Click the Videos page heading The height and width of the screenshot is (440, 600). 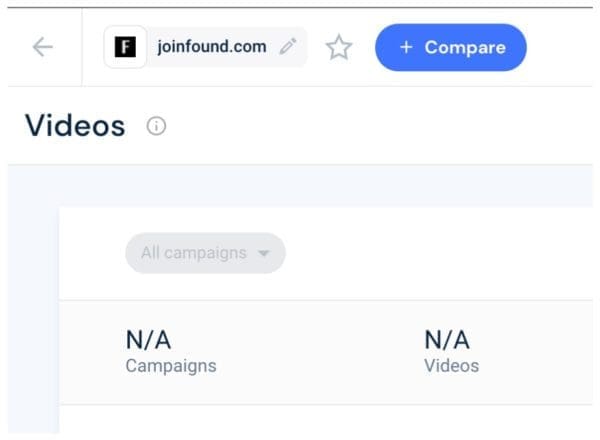[x=75, y=126]
